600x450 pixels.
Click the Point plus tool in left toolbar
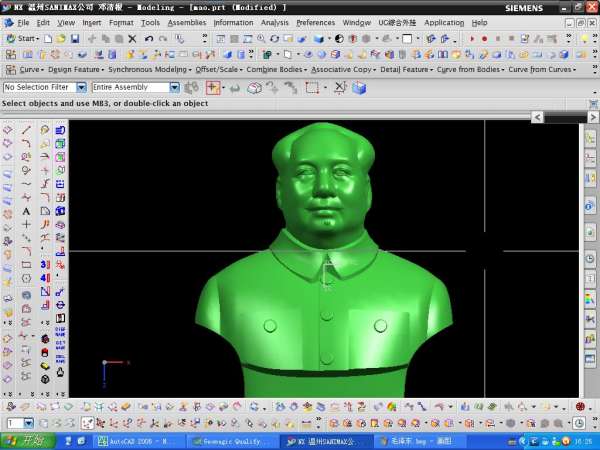click(26, 224)
